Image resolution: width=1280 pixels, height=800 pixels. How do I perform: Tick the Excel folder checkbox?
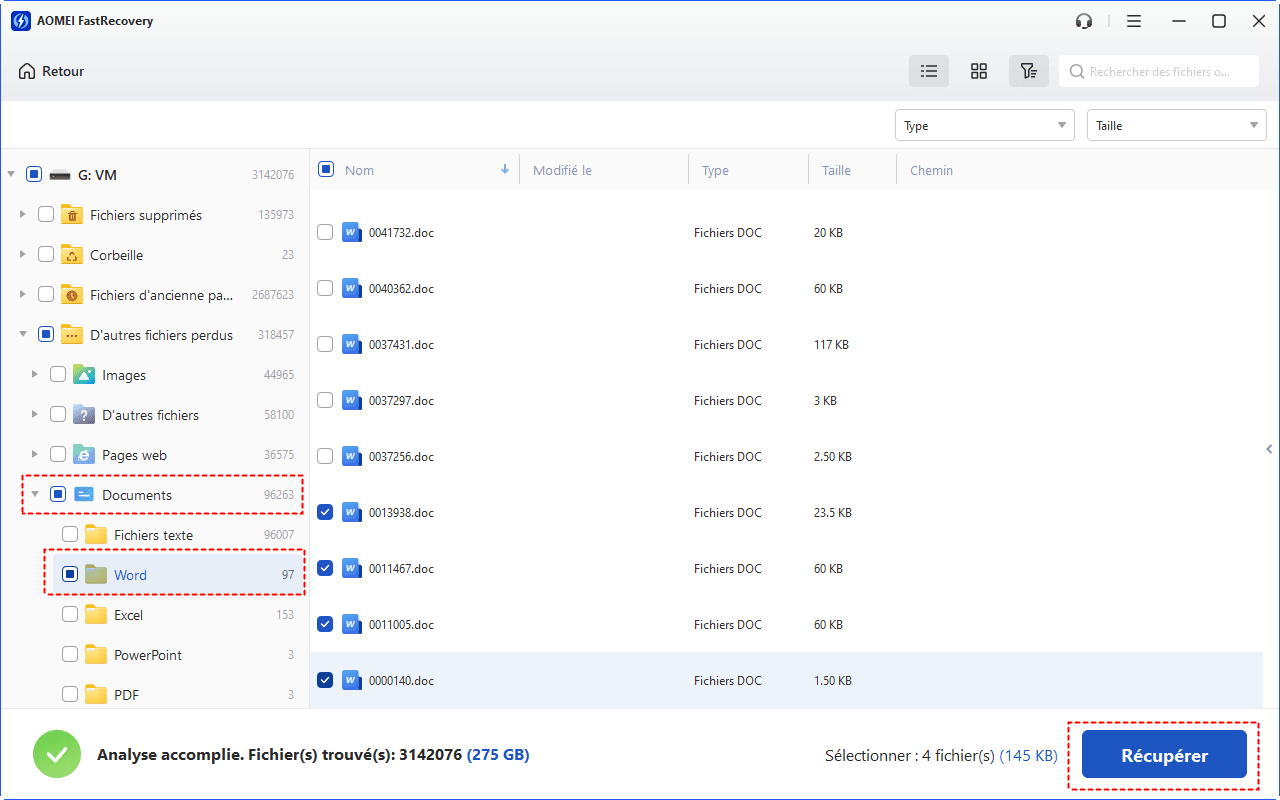[70, 615]
